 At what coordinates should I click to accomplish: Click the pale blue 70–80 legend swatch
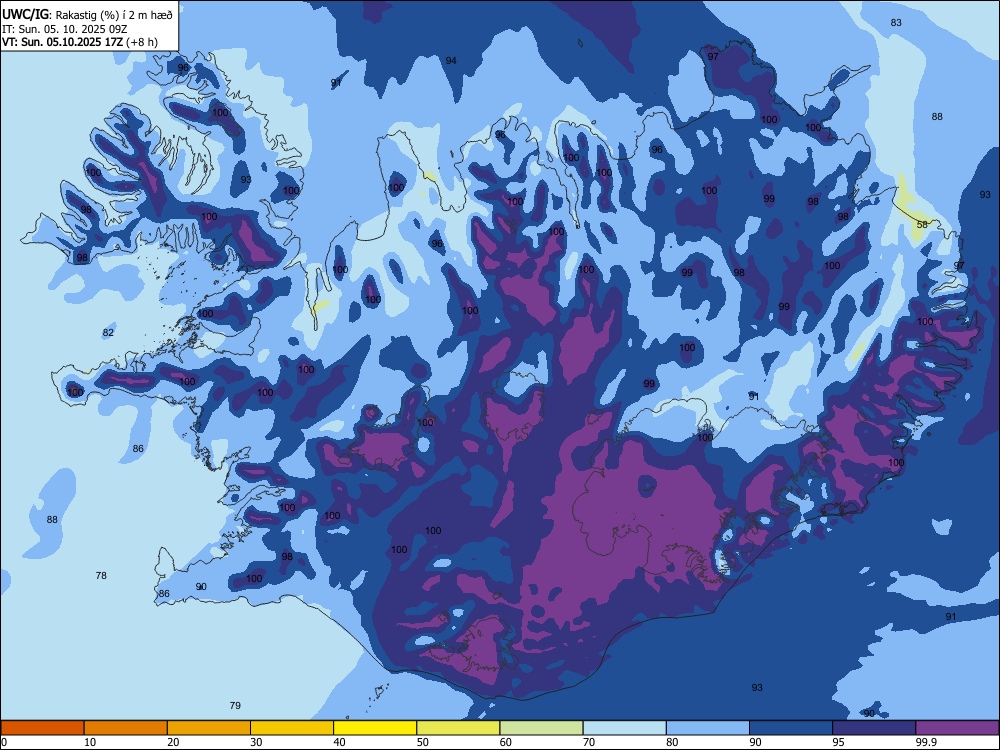[x=624, y=728]
